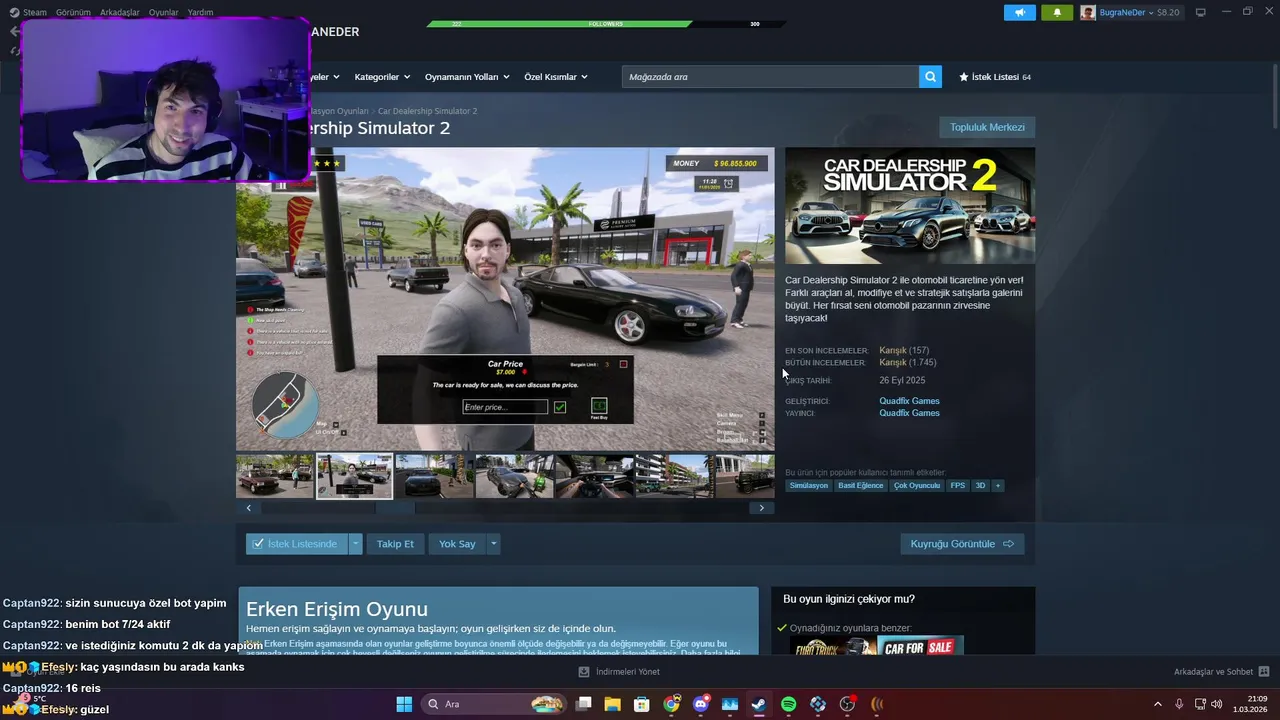
Task: Open Quadfix Games publisher link
Action: [x=909, y=413]
